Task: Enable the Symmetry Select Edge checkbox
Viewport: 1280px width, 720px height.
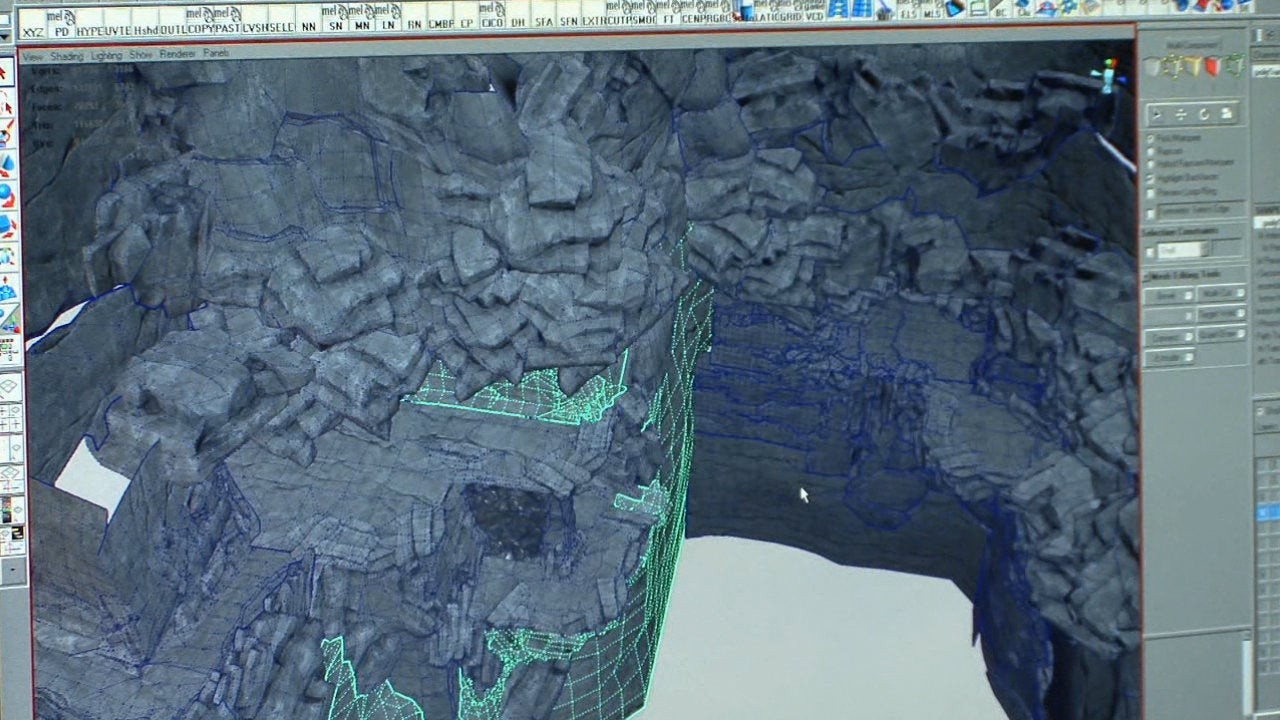Action: point(1151,213)
